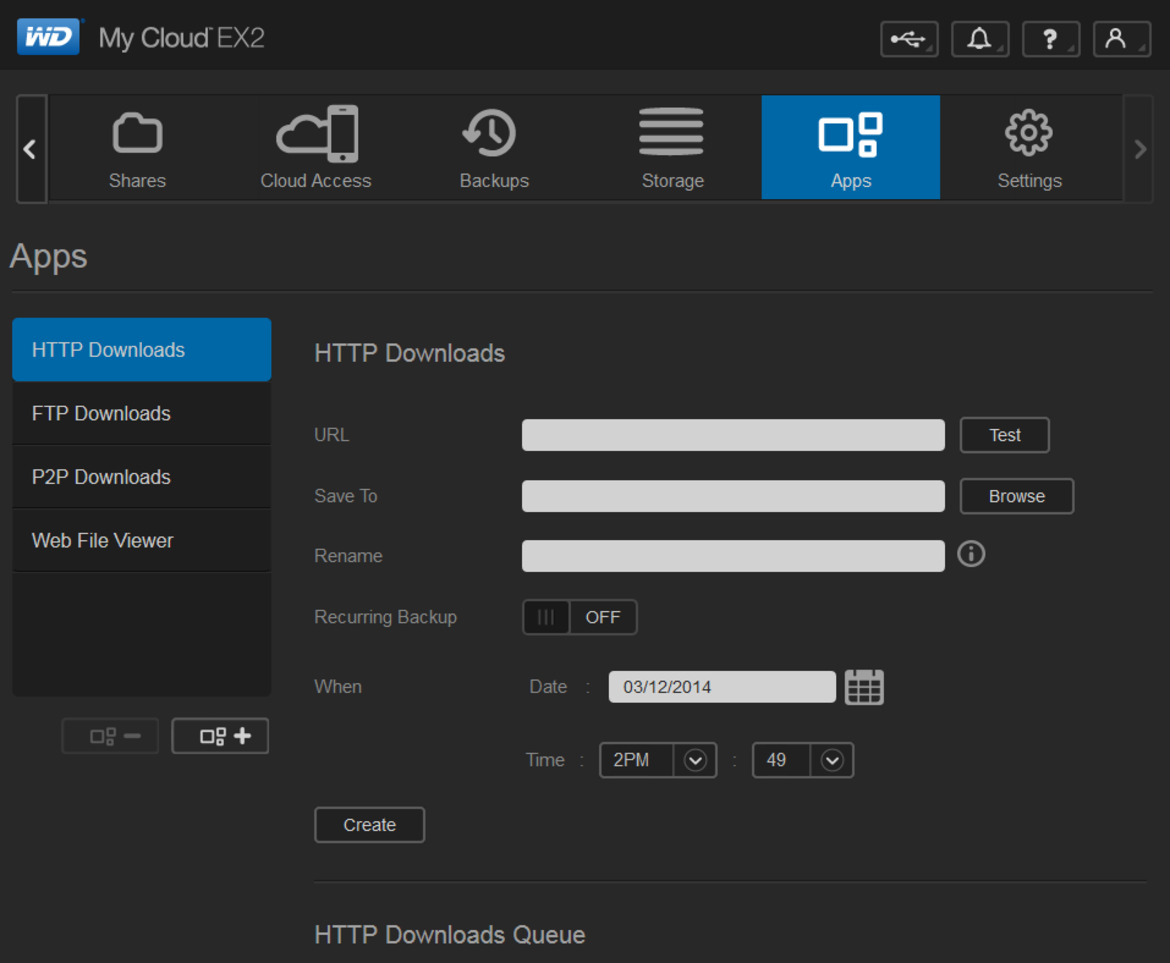
Task: Click the HTTP Downloads Queue heading
Action: (450, 935)
